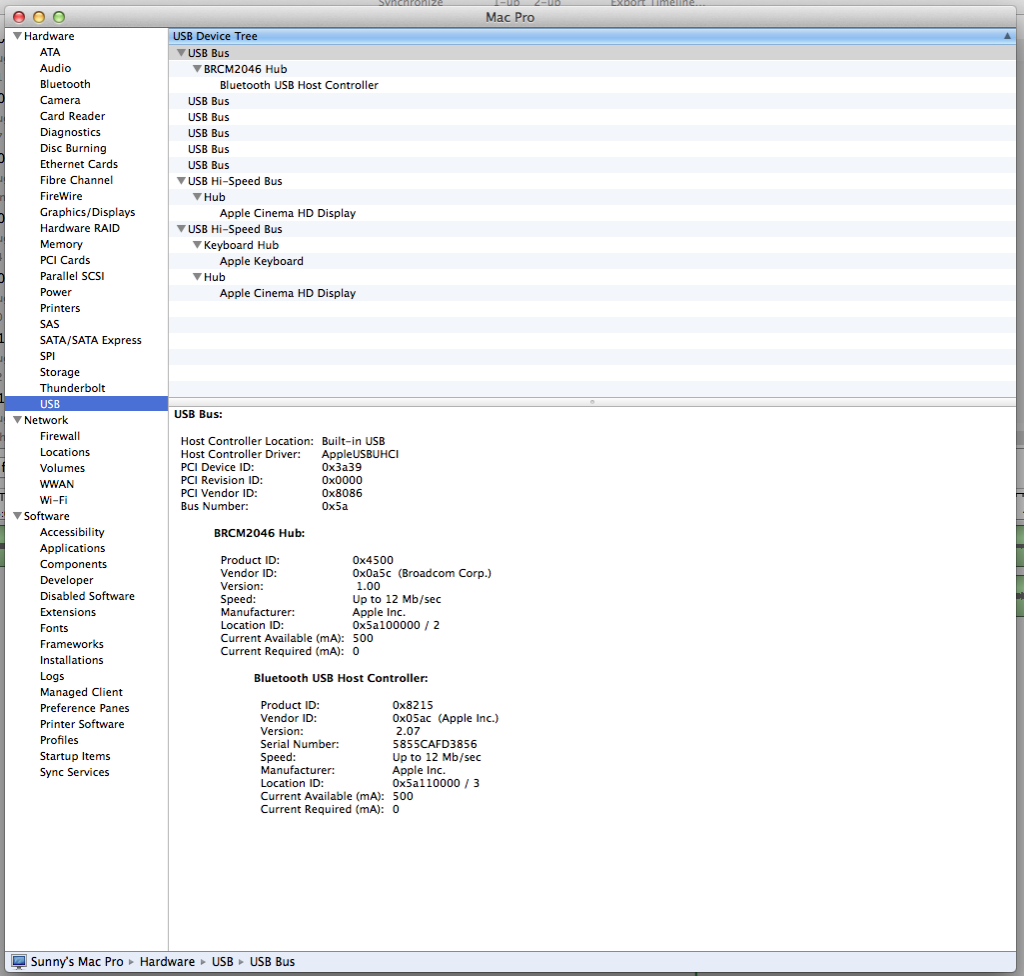
Task: Open Startup Items under Software
Action: click(75, 756)
